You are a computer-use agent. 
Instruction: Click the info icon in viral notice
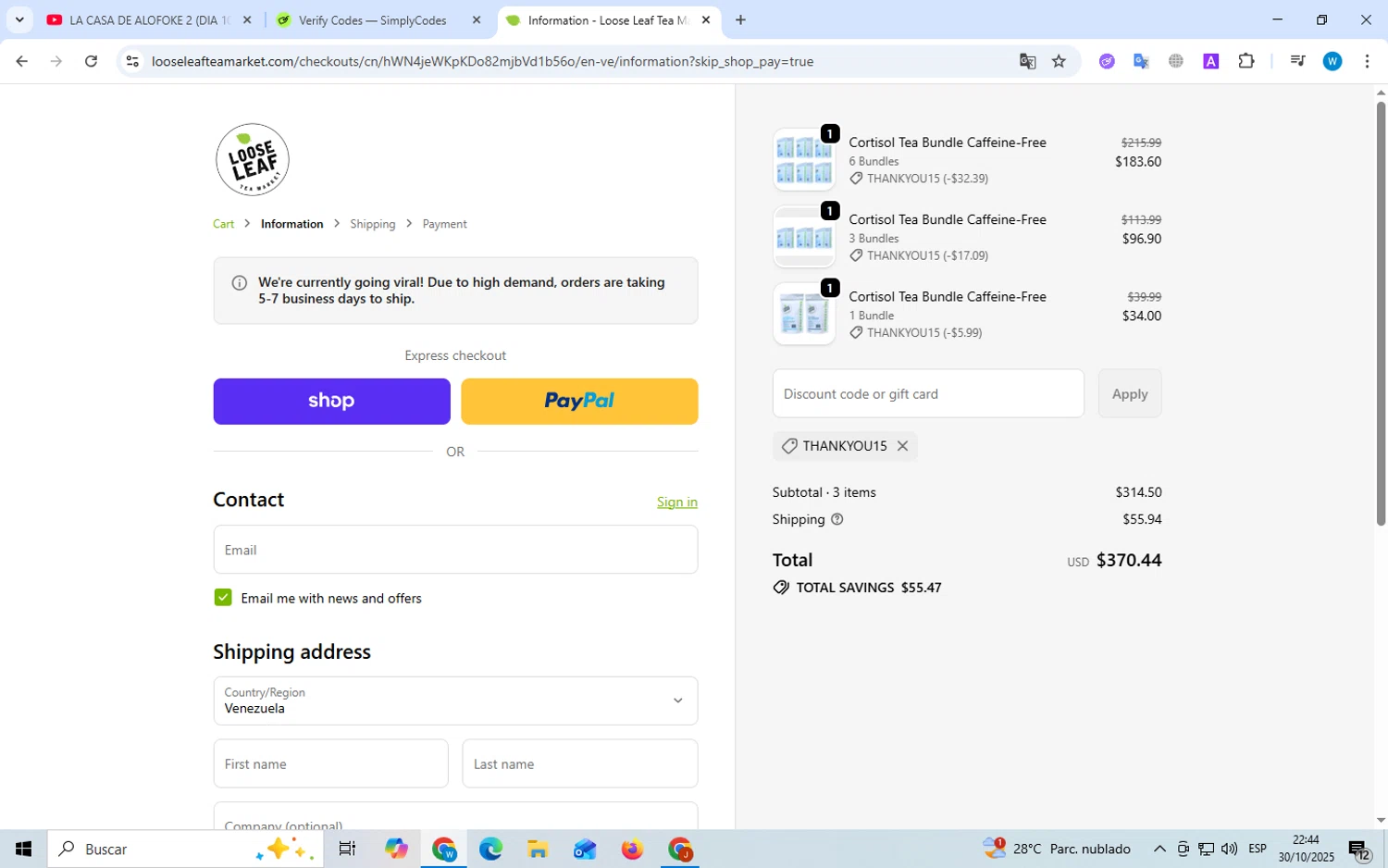[x=239, y=282]
